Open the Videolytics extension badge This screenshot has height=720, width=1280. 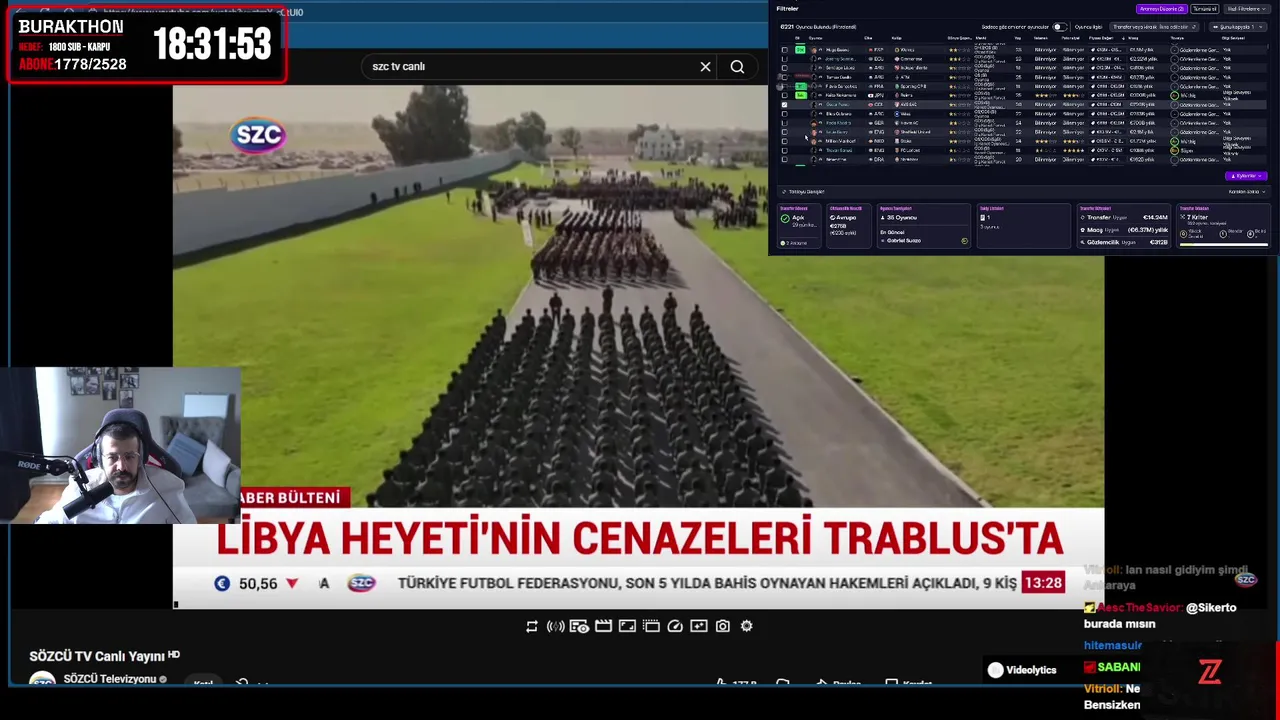coord(1022,670)
